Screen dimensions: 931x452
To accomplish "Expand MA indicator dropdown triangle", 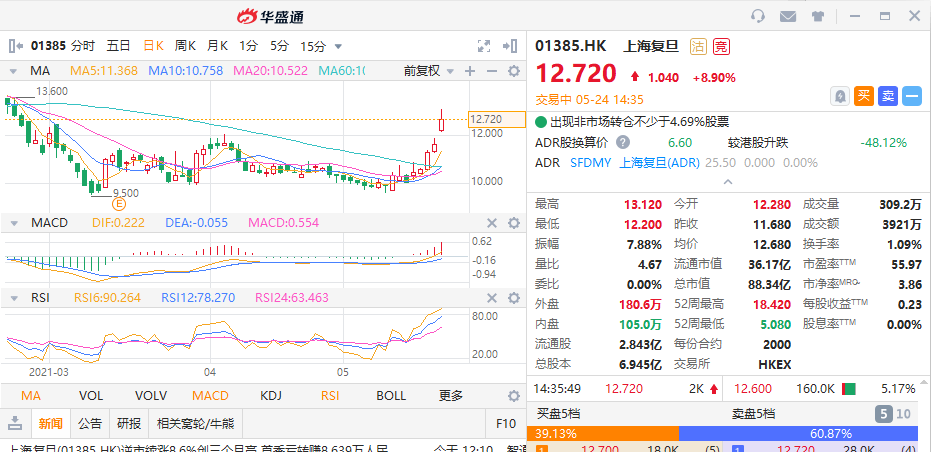I will pyautogui.click(x=13, y=72).
